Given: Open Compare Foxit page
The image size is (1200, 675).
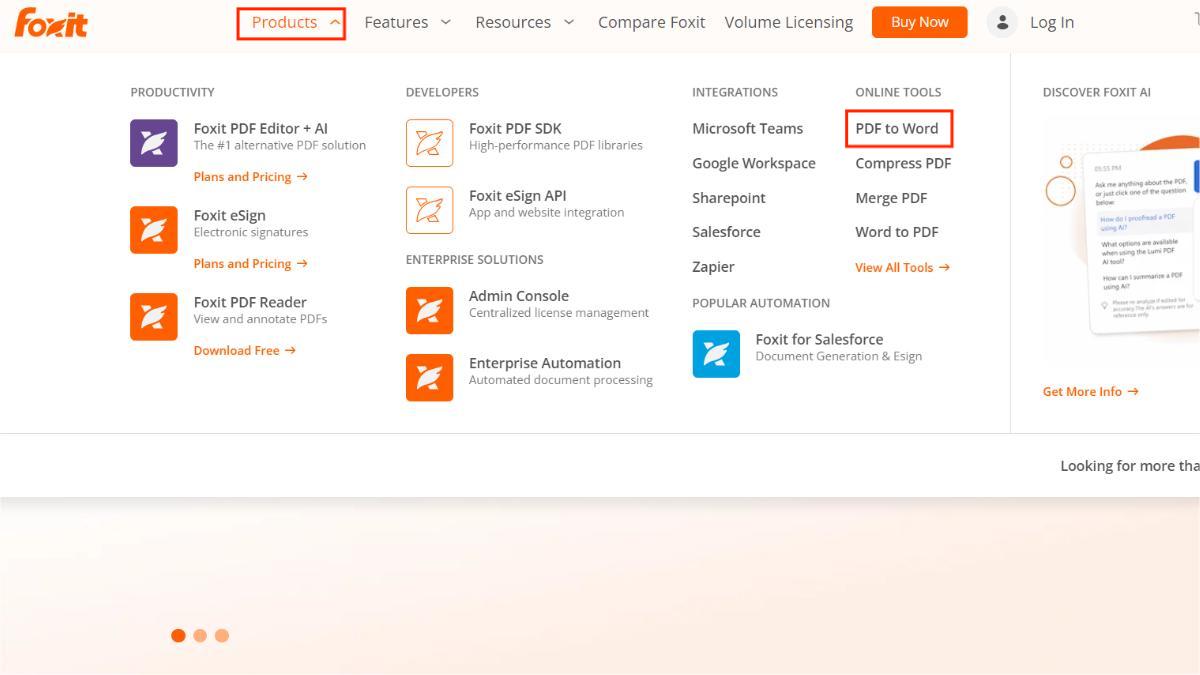Looking at the screenshot, I should click(652, 22).
